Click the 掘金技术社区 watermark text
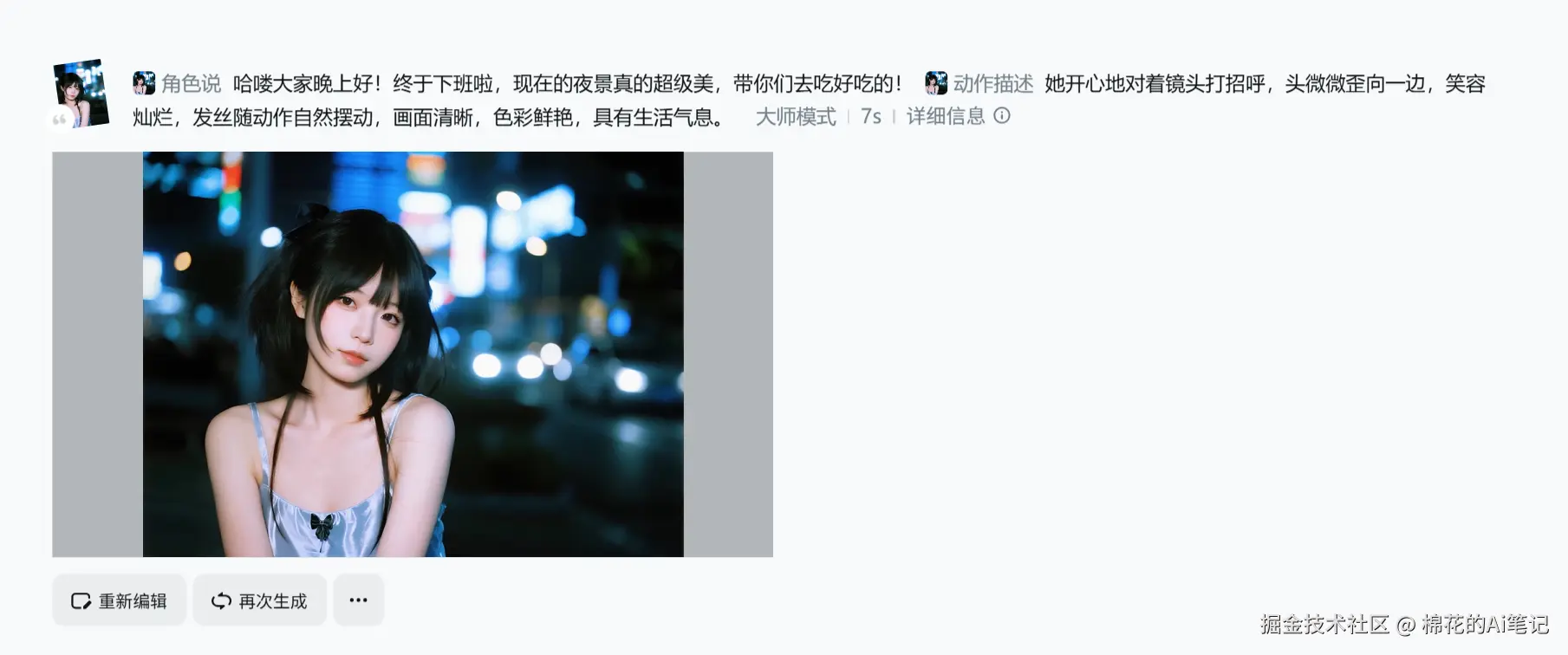 pos(1324,624)
